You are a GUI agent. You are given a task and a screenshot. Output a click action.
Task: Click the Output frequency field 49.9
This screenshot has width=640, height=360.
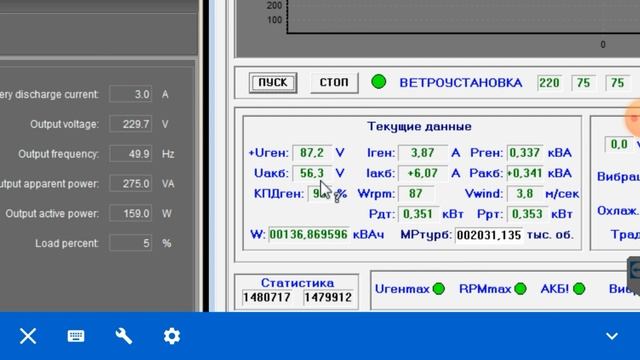point(131,154)
